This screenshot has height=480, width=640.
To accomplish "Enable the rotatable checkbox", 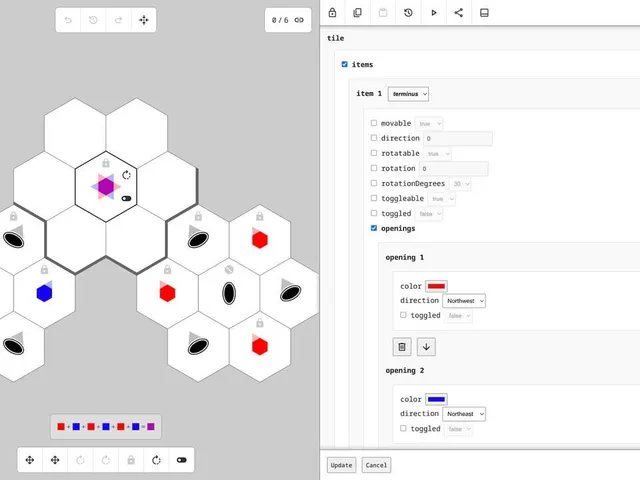I will click(374, 153).
